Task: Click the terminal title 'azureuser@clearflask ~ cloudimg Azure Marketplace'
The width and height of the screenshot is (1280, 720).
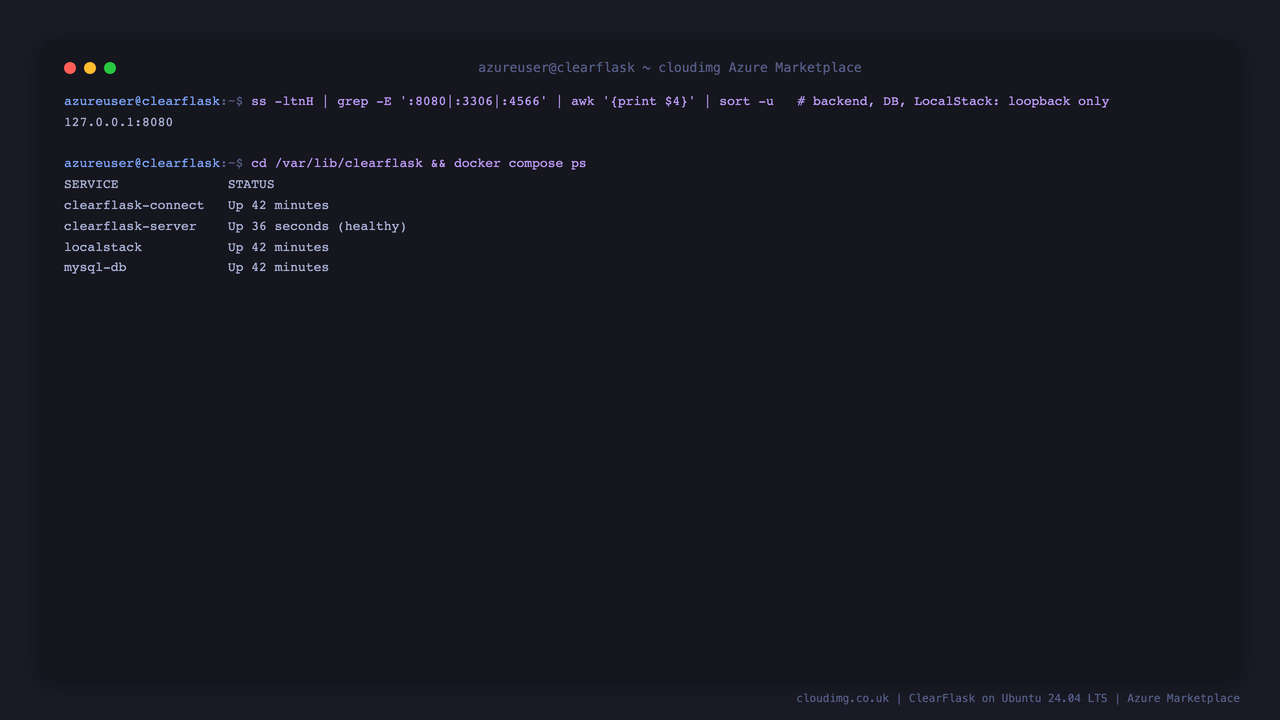Action: pyautogui.click(x=670, y=68)
